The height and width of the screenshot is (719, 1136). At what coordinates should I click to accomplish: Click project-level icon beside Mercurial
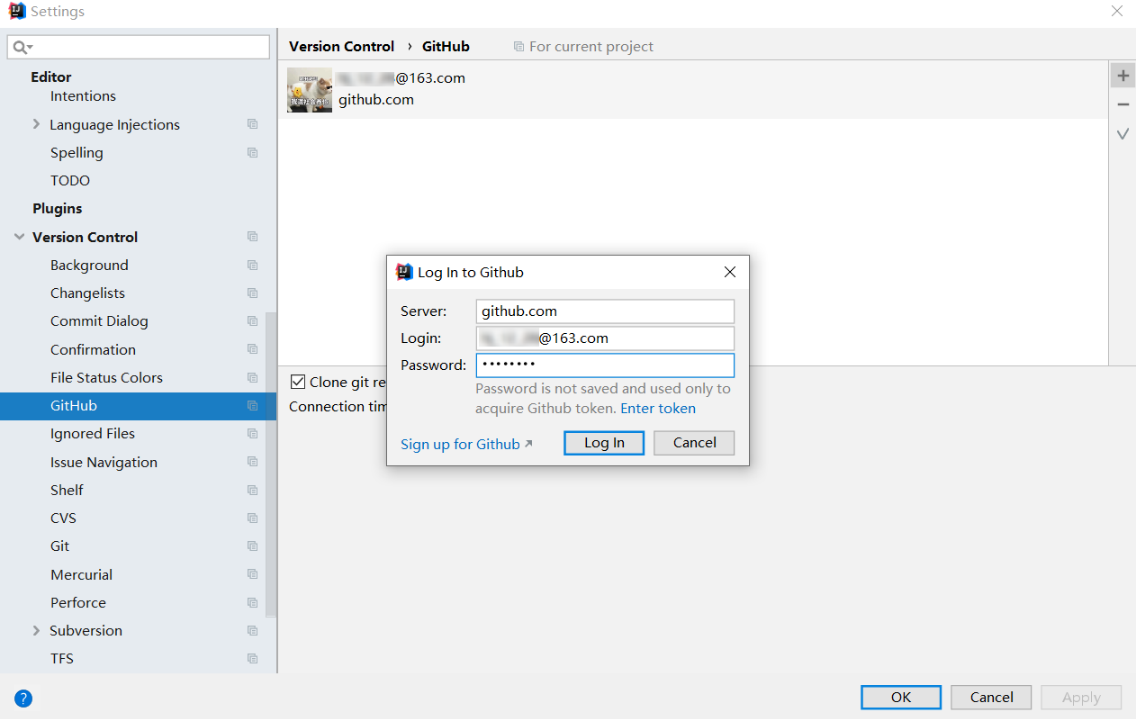tap(252, 574)
